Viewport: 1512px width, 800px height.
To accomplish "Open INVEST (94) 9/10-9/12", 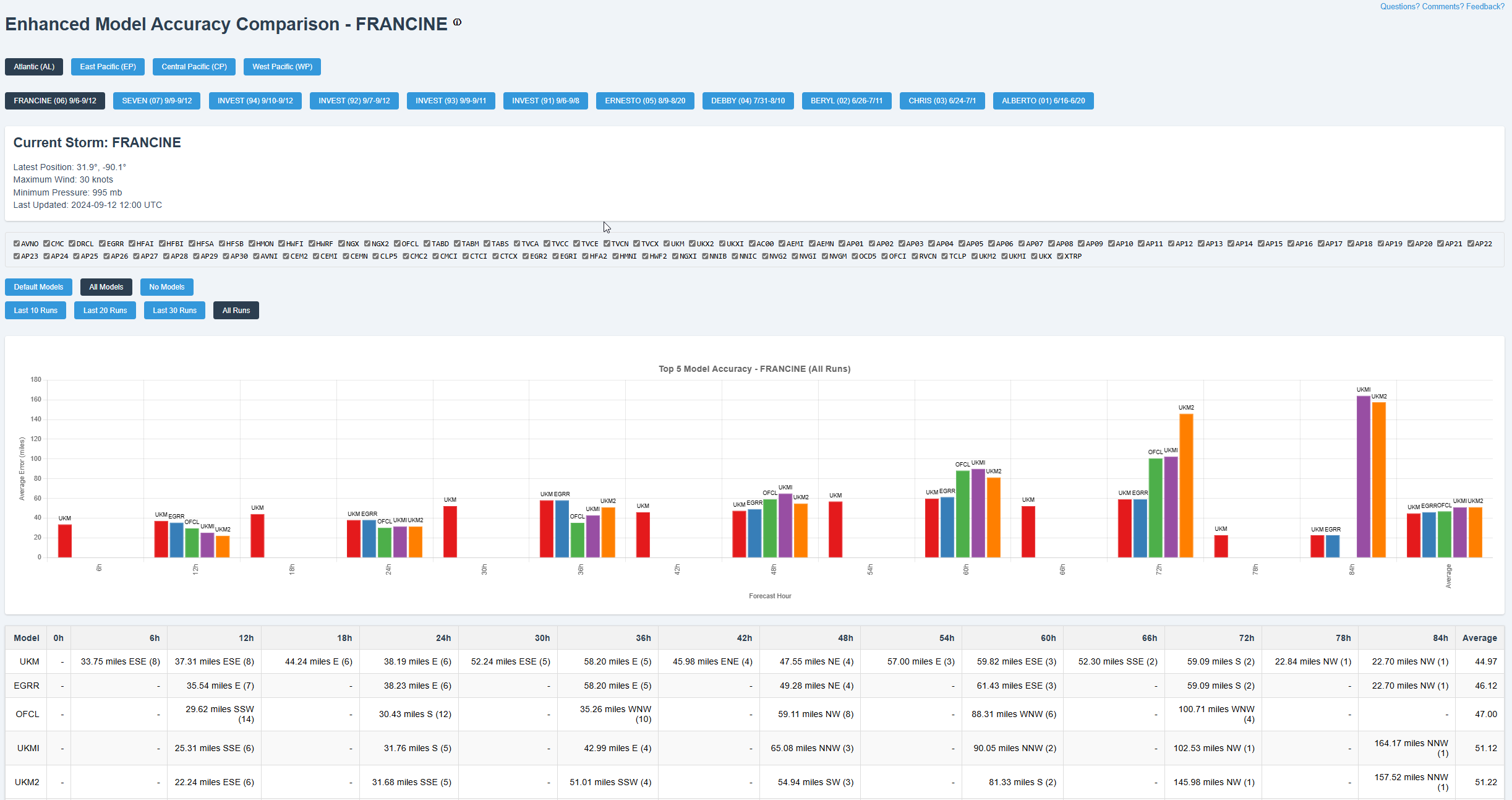I will tap(255, 101).
